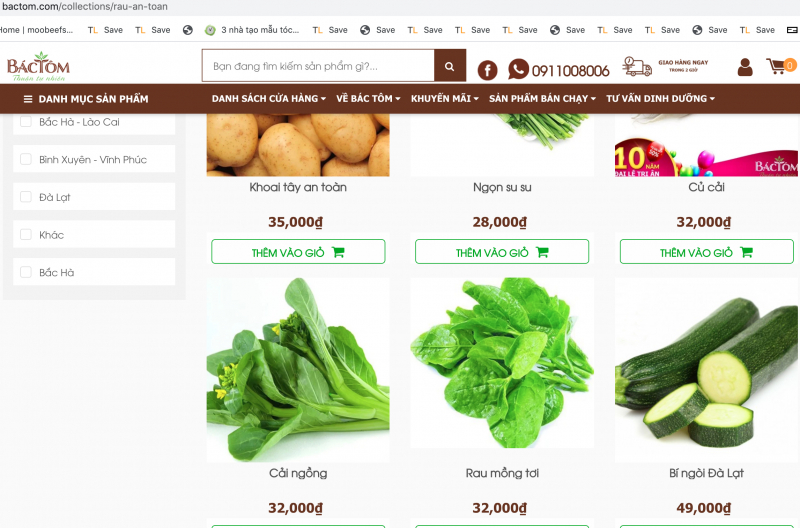Open the user account icon
This screenshot has height=528, width=800.
point(745,67)
